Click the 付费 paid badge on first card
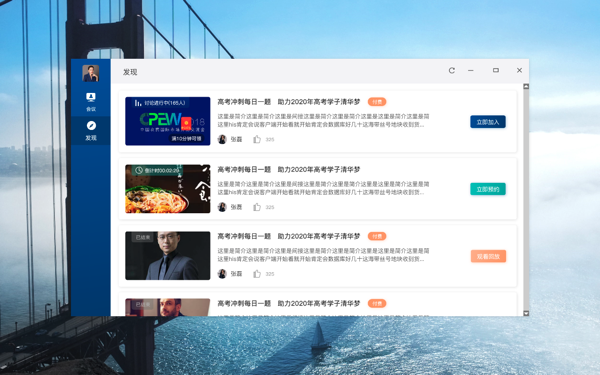This screenshot has height=375, width=600. pyautogui.click(x=377, y=102)
